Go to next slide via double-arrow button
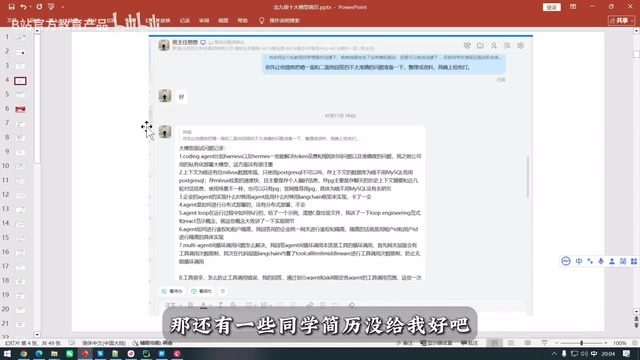 (636, 325)
